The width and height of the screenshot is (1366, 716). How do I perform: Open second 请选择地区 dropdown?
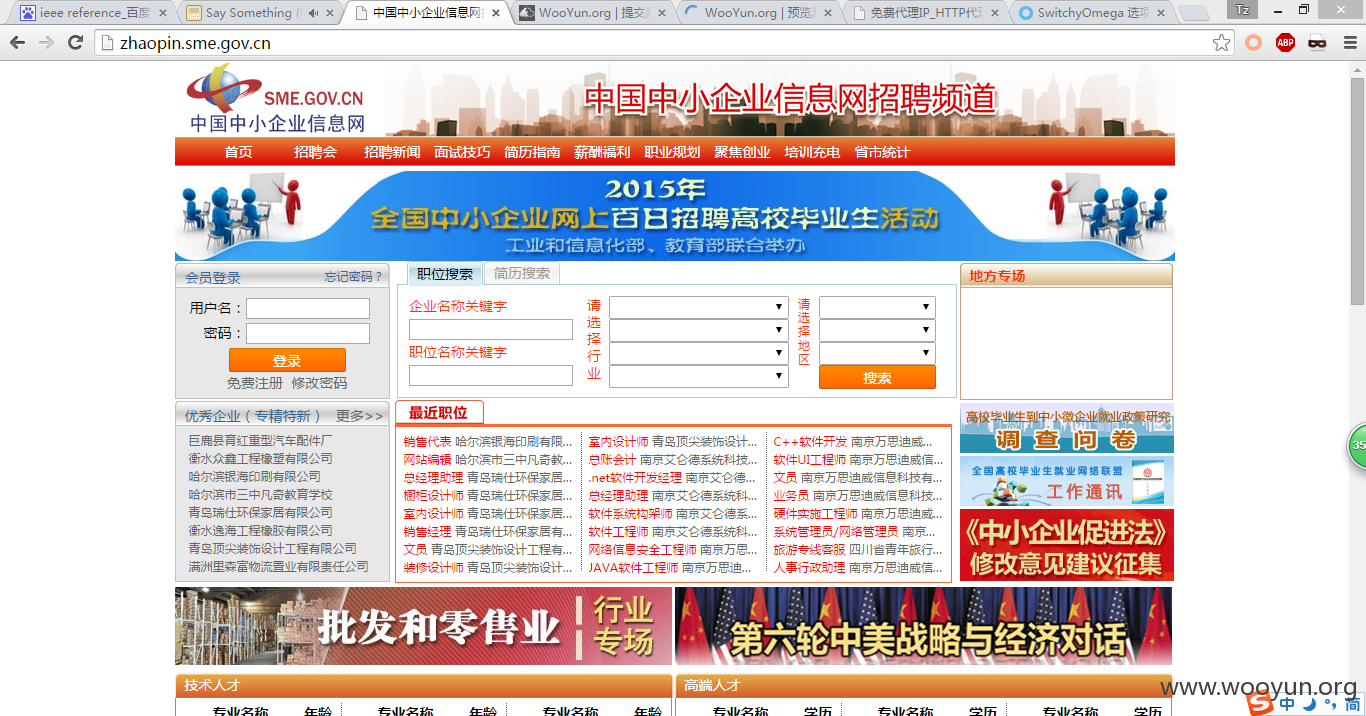coord(877,330)
